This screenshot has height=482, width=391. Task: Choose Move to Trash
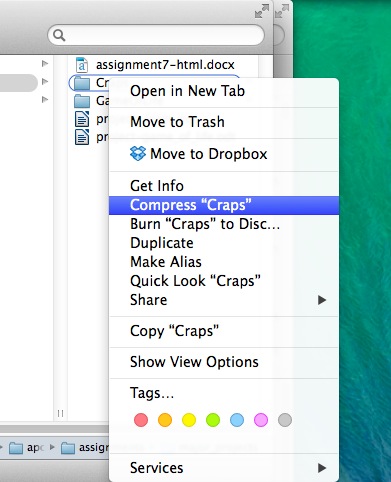pyautogui.click(x=224, y=122)
